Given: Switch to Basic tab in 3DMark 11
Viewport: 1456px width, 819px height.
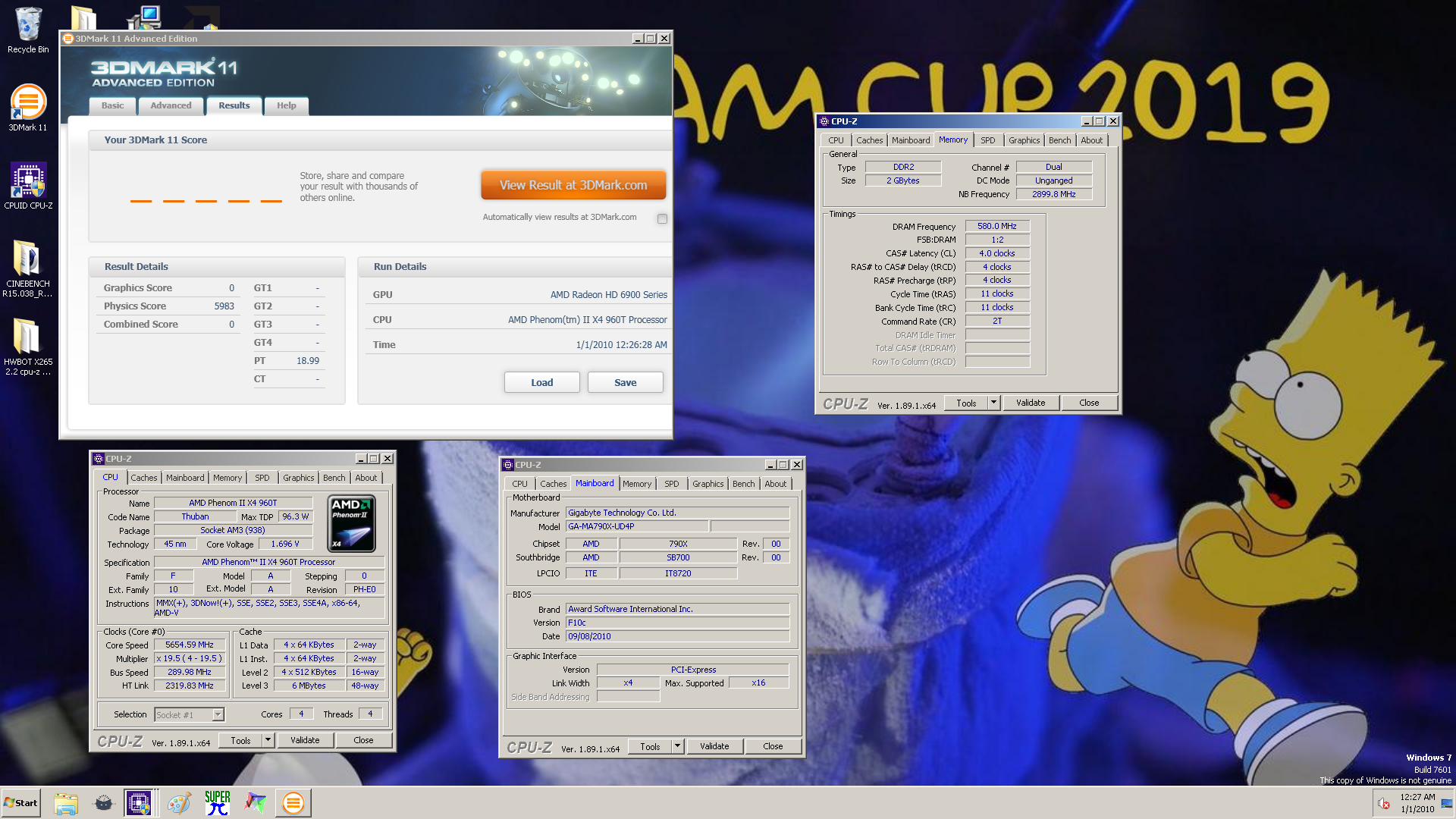Looking at the screenshot, I should coord(112,106).
